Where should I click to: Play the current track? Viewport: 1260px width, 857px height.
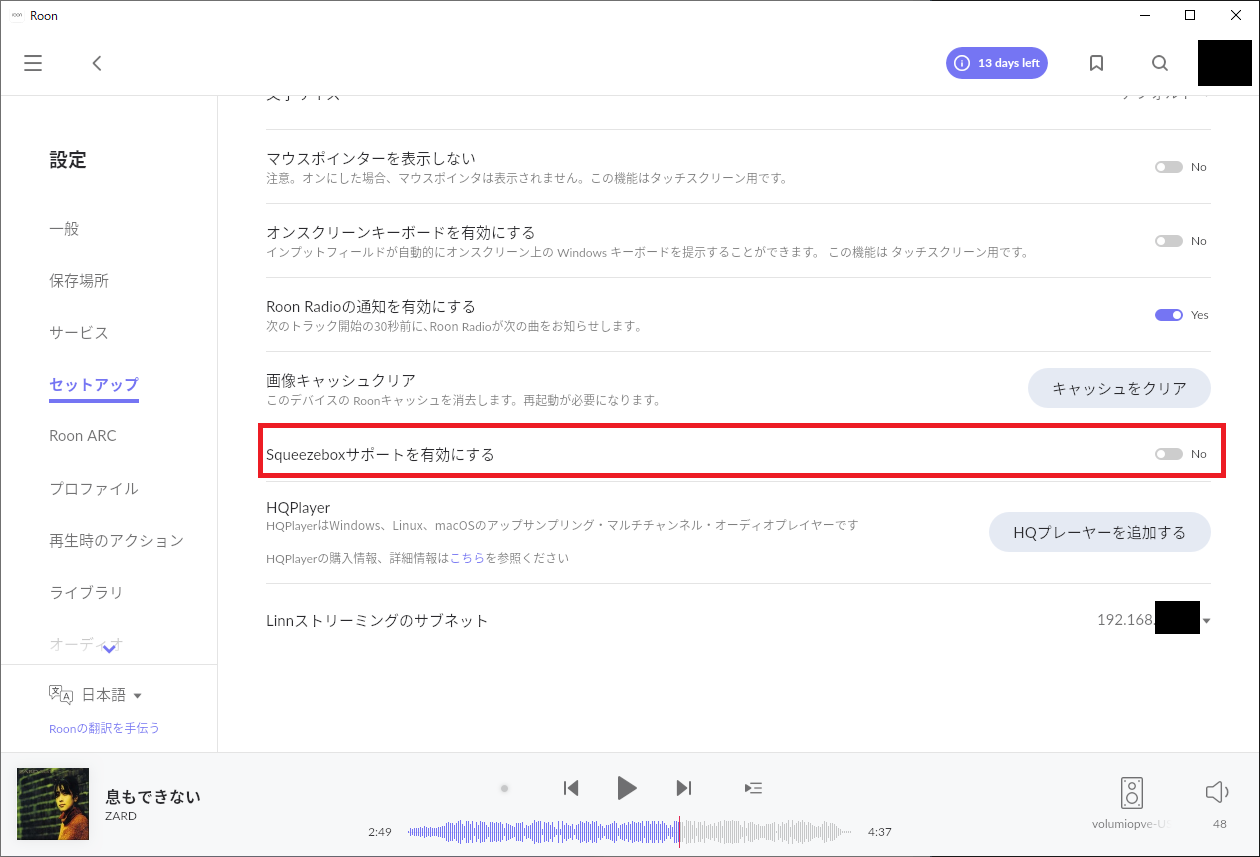click(x=627, y=788)
